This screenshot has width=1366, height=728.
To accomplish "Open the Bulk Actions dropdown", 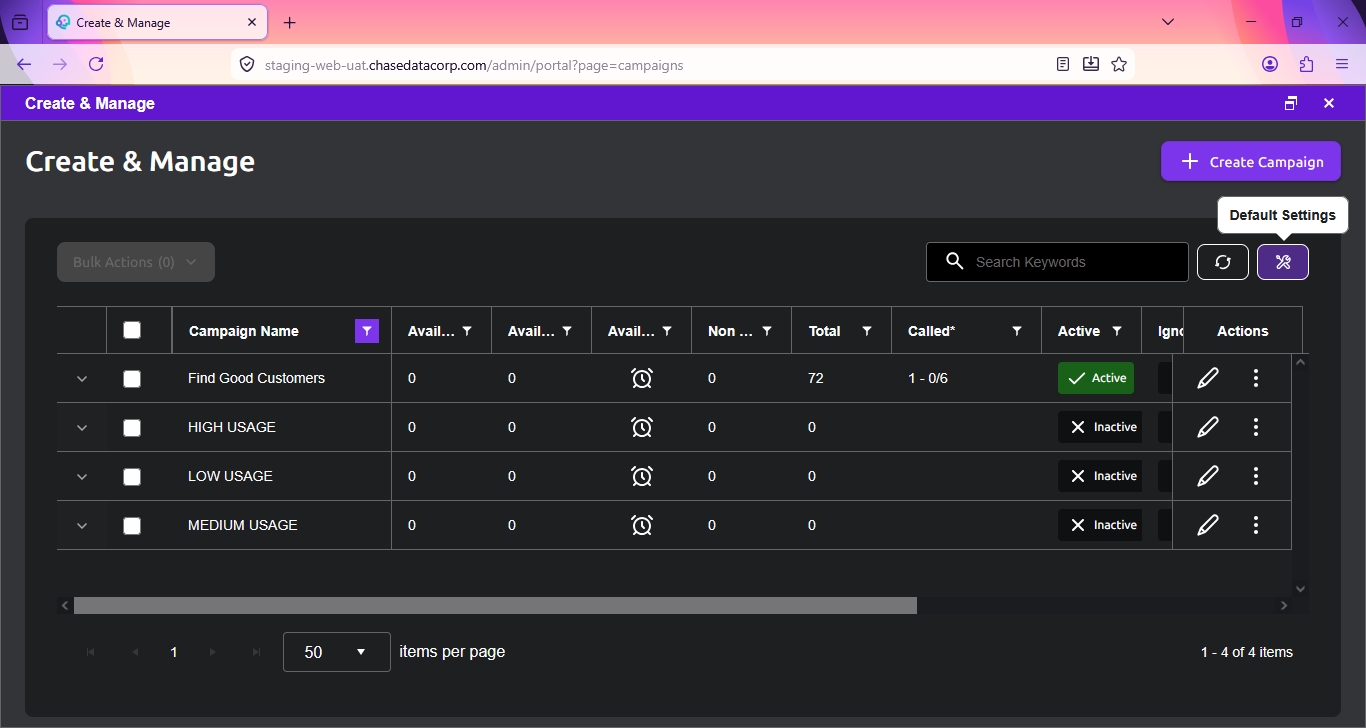I will 136,262.
